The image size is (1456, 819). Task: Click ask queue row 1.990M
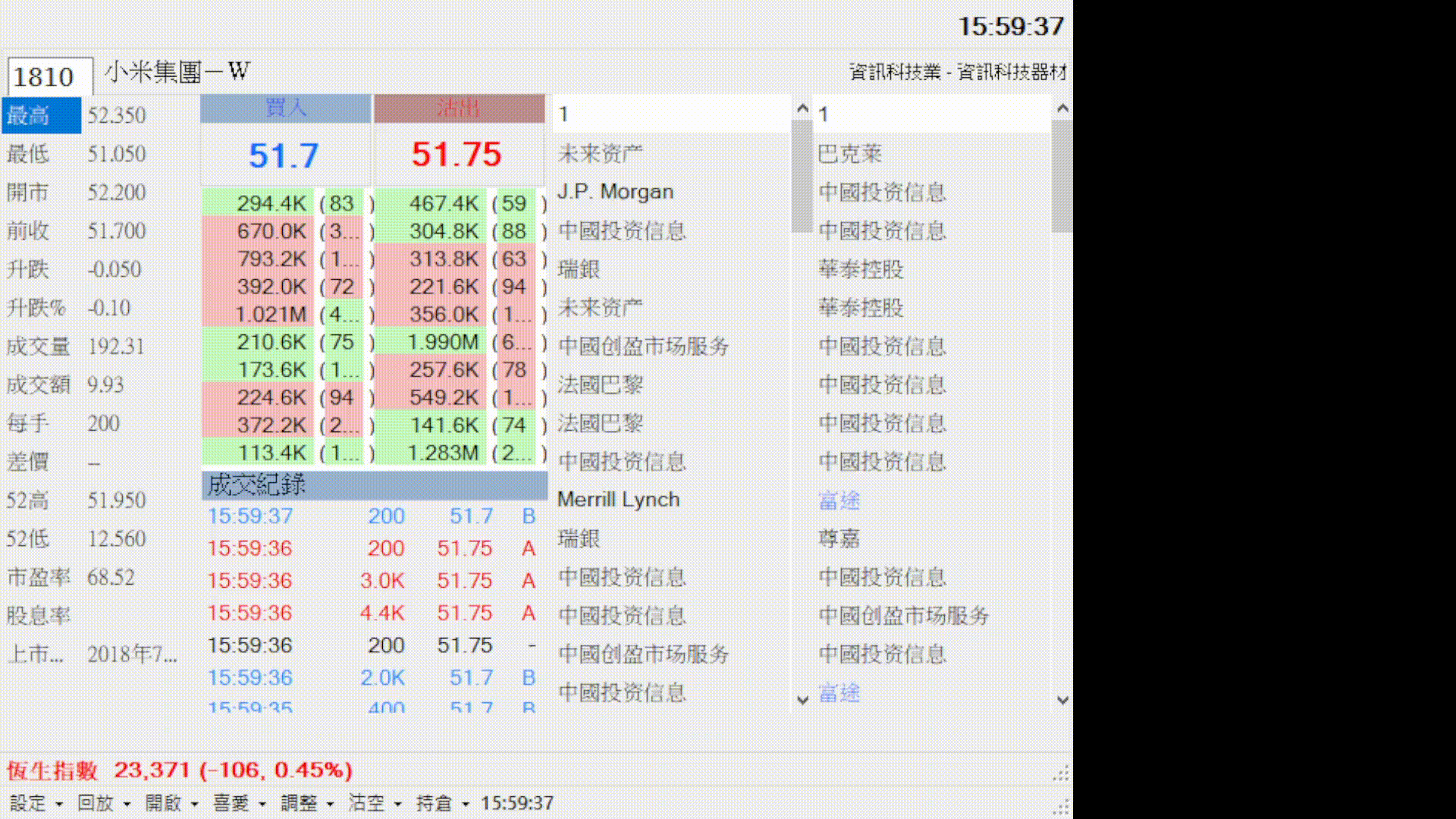(461, 342)
